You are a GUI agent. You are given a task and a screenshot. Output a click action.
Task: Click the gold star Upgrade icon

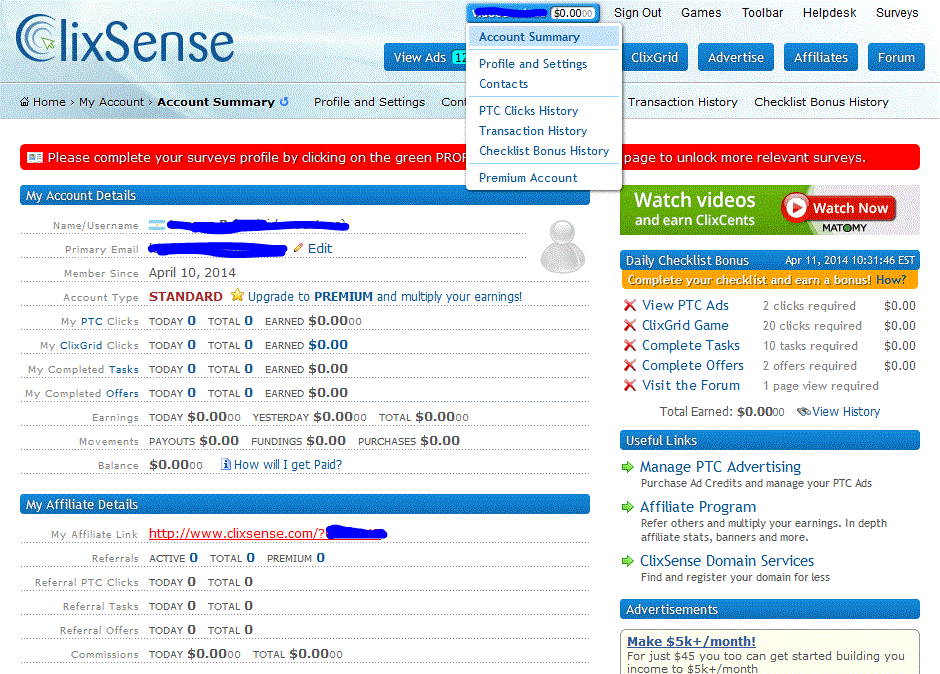tap(237, 296)
